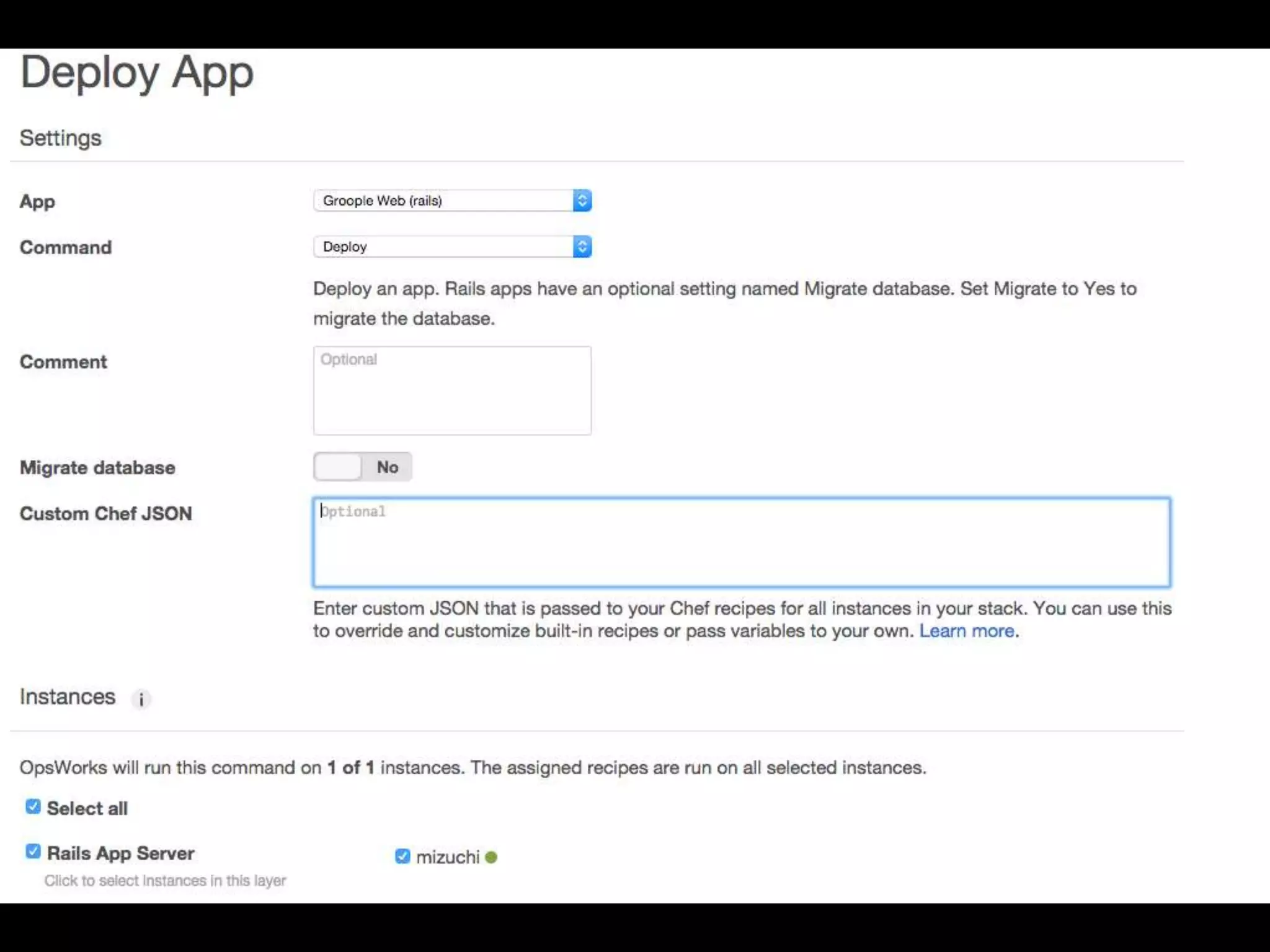Screen dimensions: 1270x952
Task: Focus the Custom Chef JSON text area
Action: coord(741,542)
